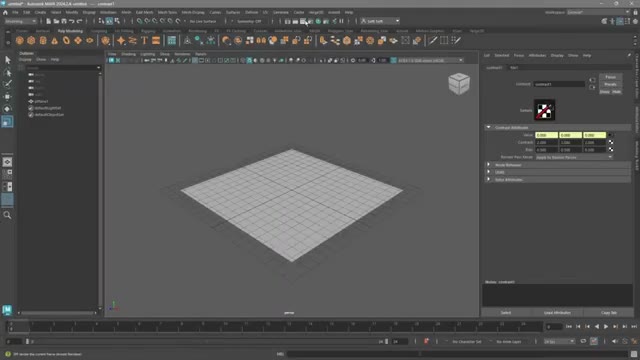The width and height of the screenshot is (640, 360).
Task: Click the first yellow Value input field
Action: click(x=546, y=135)
